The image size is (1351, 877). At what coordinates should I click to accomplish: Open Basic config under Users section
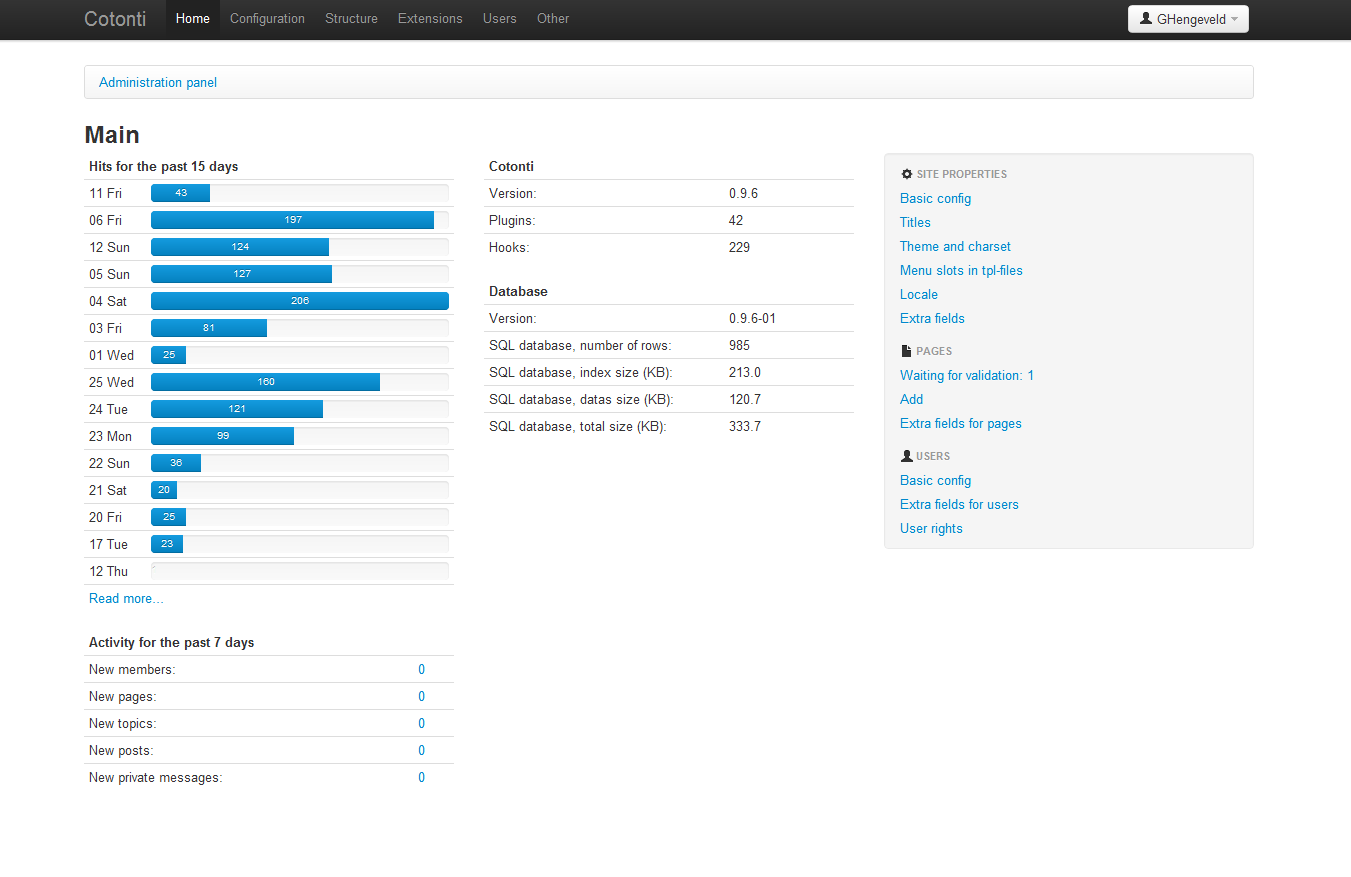tap(935, 481)
